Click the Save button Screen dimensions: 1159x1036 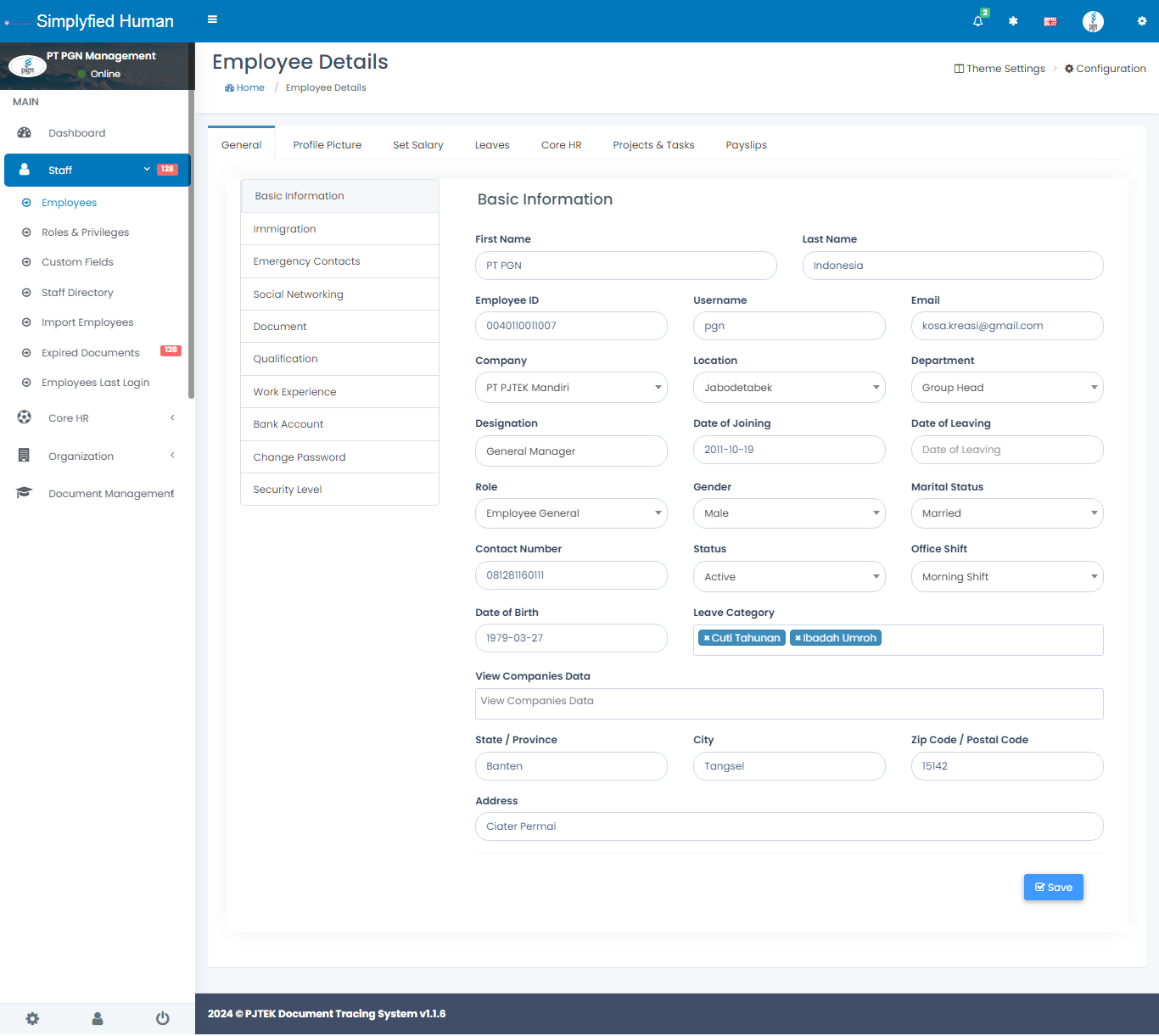pos(1053,888)
